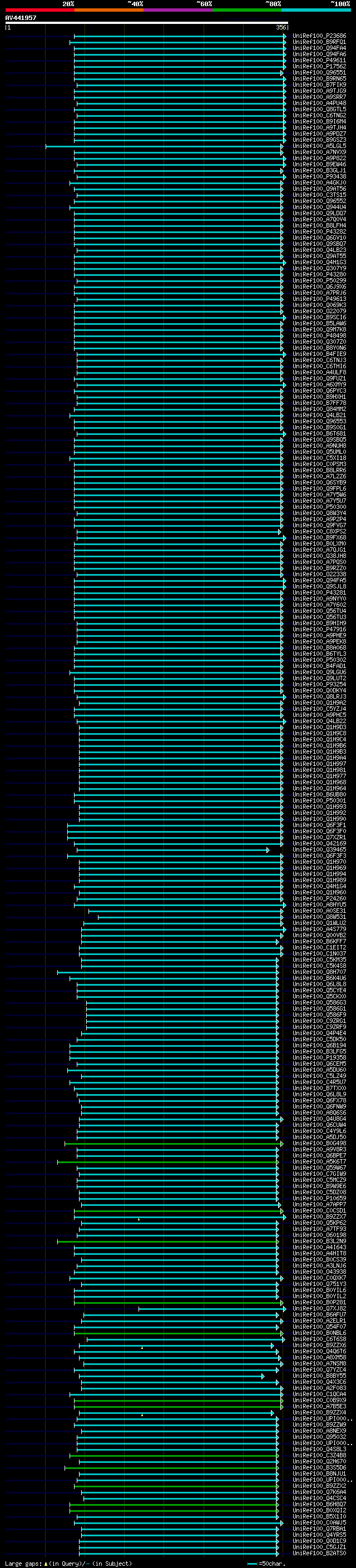Select the UniRef100_C5KM35 label
This screenshot has width=356, height=1568.
click(319, 960)
